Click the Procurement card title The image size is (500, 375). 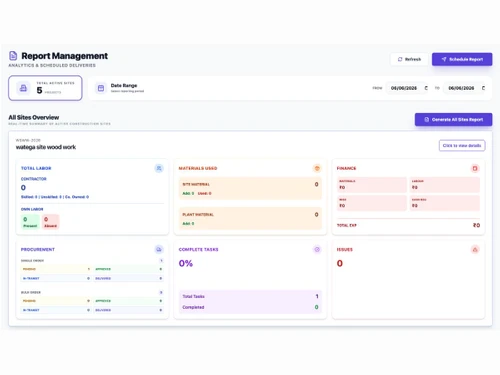[38, 249]
